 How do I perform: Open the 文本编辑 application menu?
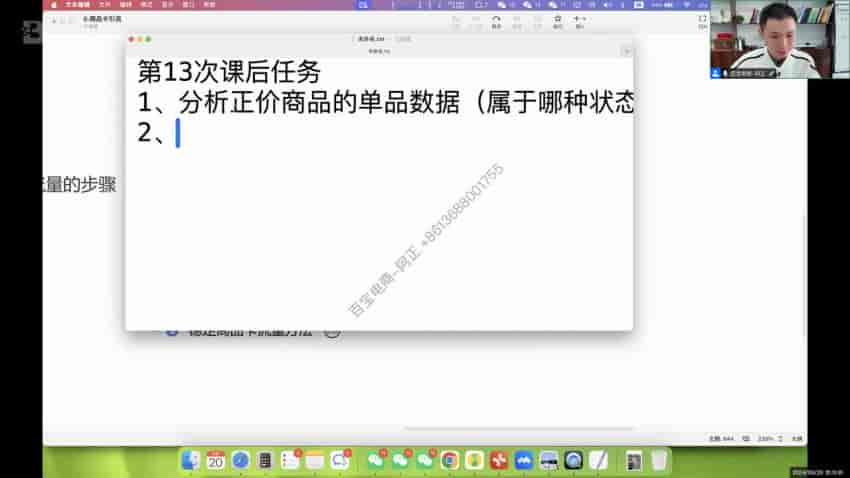(x=78, y=4)
